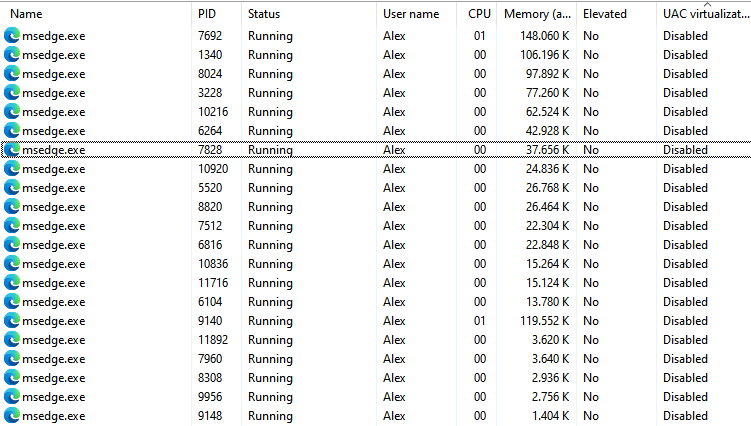
Task: Sort by the CPU column header
Action: 477,14
